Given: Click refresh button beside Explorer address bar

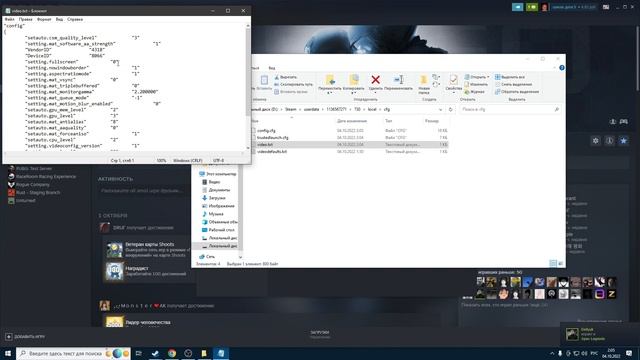Looking at the screenshot, I should point(450,109).
